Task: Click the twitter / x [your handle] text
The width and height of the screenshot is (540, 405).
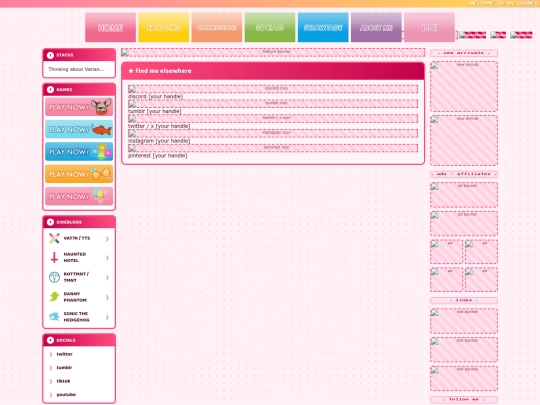Action: 159,126
